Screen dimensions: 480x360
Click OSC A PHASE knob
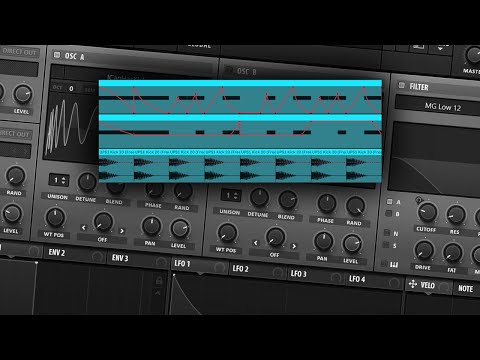(154, 189)
